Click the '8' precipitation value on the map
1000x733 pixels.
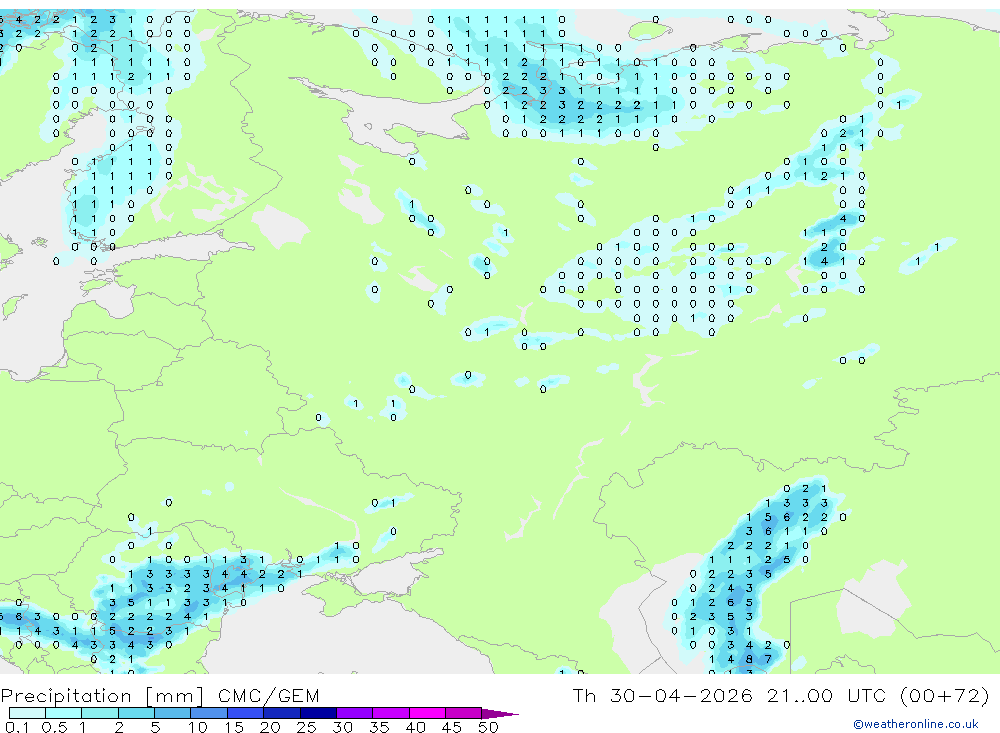pos(749,659)
